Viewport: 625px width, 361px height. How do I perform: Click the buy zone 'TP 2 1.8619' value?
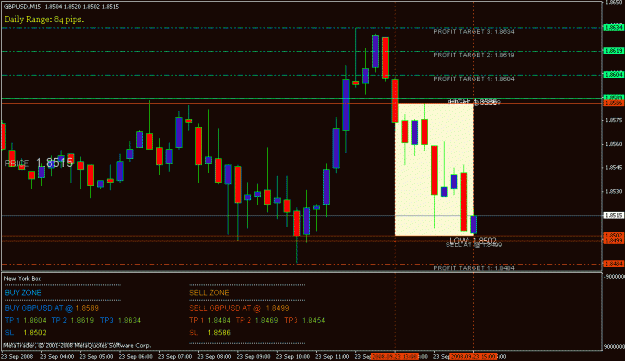coord(73,320)
